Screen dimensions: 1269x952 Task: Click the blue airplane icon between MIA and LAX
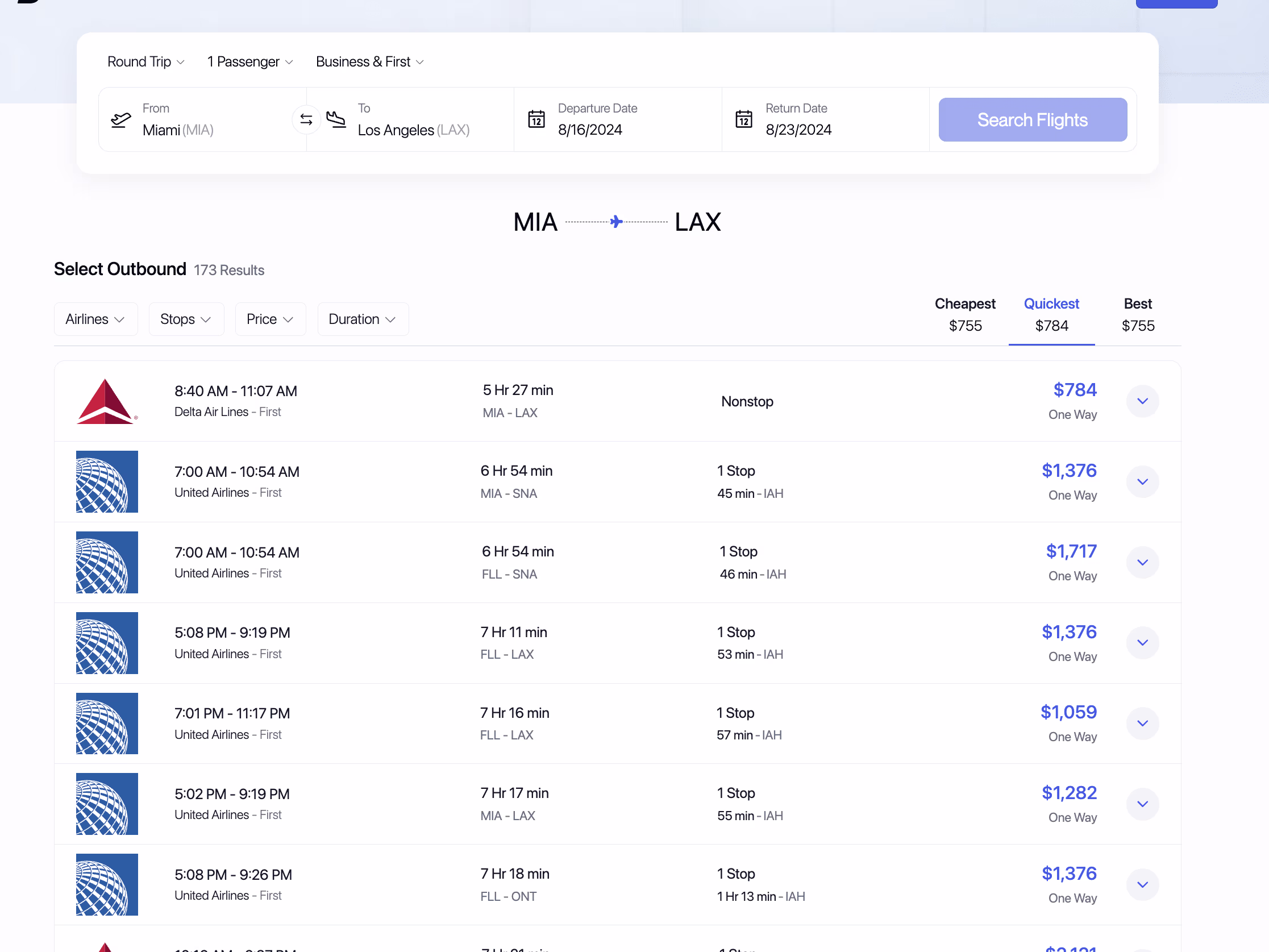coord(616,222)
